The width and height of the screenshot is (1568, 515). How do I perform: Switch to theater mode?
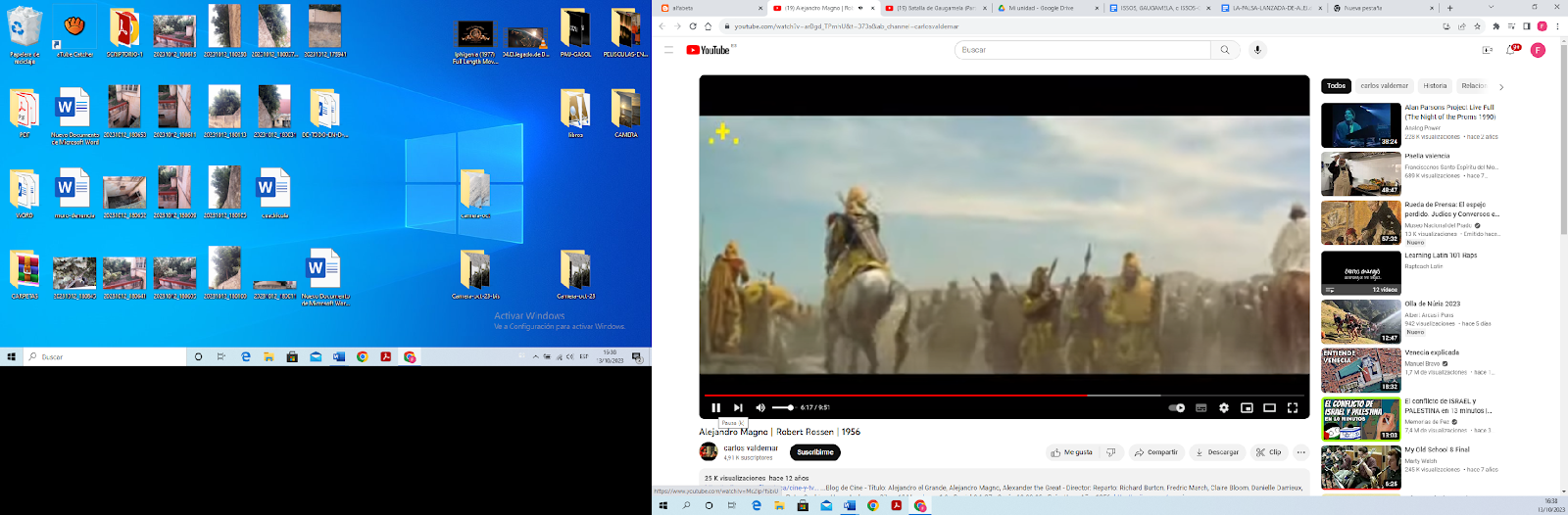tap(1269, 407)
